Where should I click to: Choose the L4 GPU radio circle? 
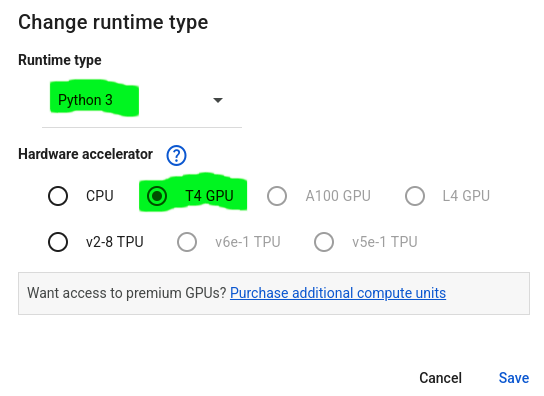pos(415,196)
